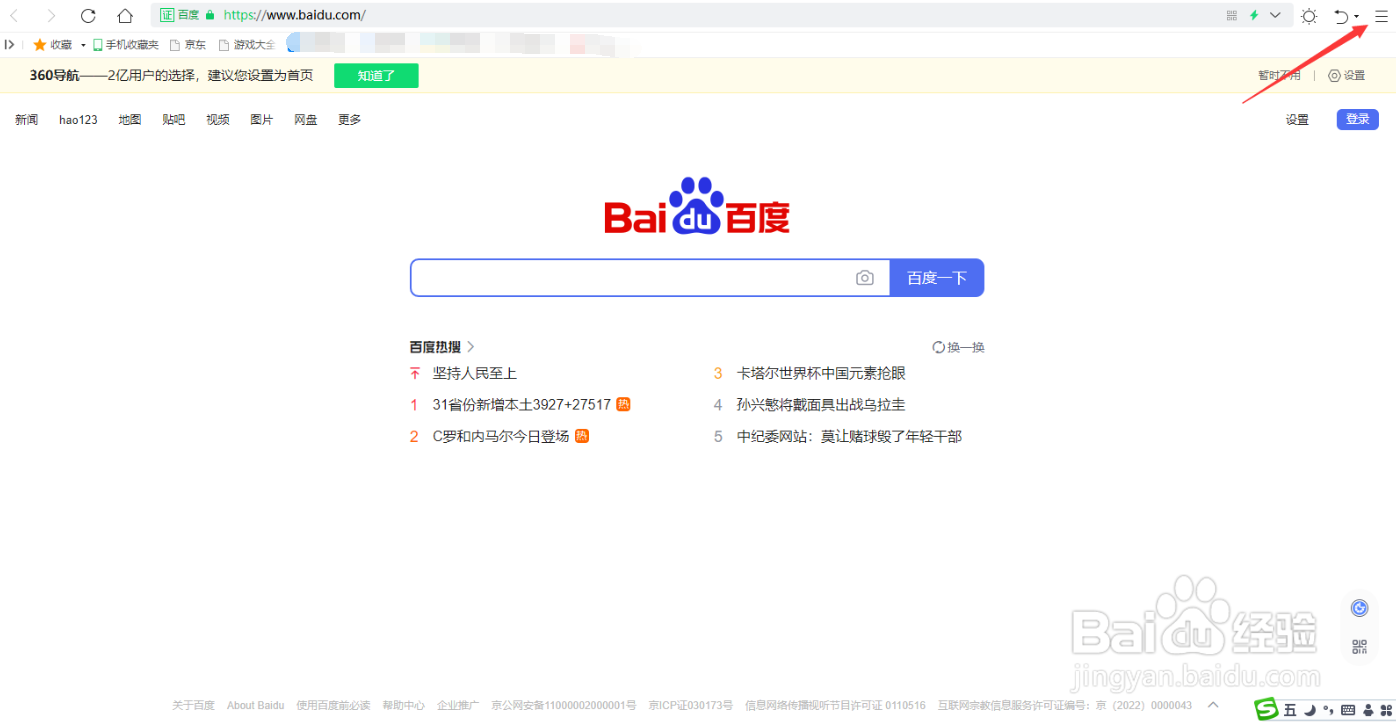Viewport: 1396px width, 724px height.
Task: Click the green 知道了 button
Action: click(x=376, y=75)
